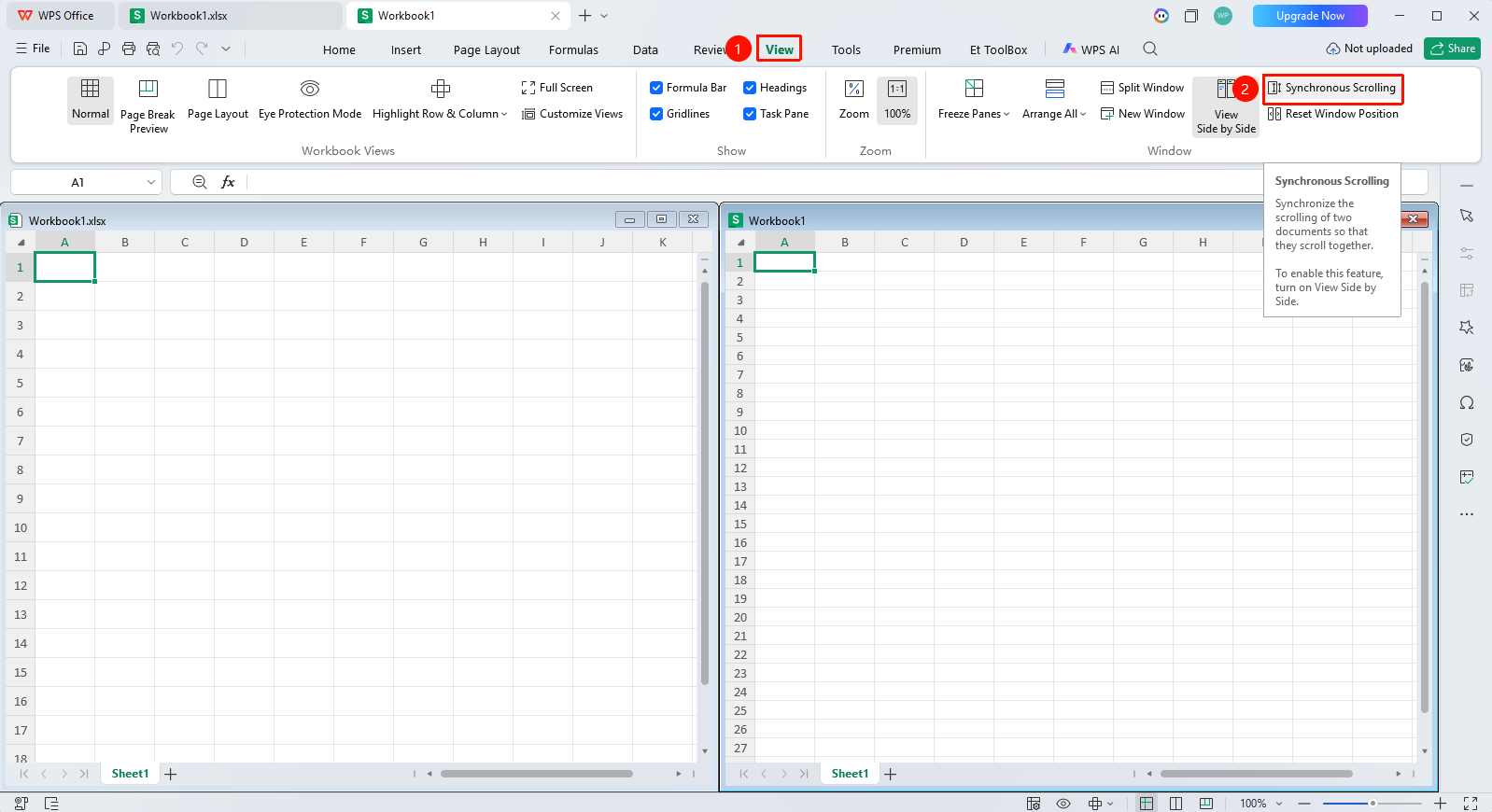Click Split Window
Screen dimensions: 1492x812
point(1142,88)
